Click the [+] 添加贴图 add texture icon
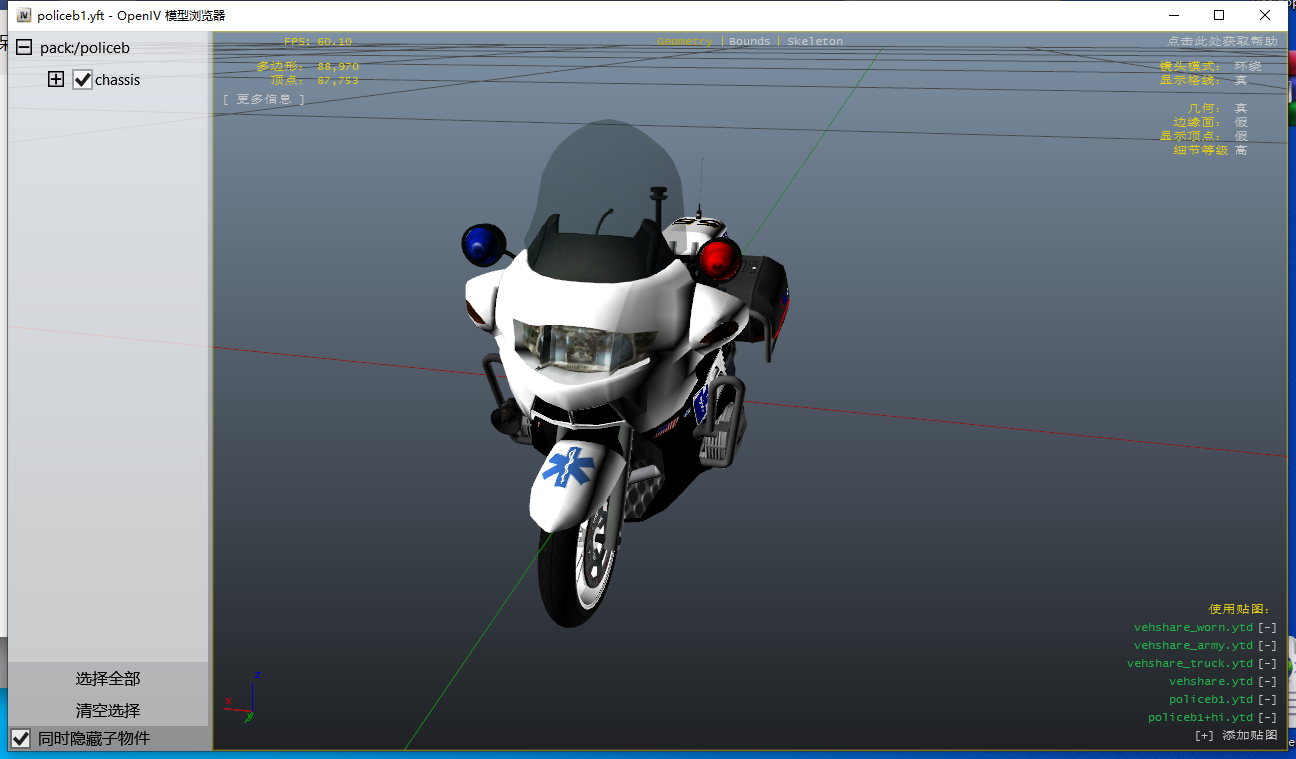 point(1204,735)
